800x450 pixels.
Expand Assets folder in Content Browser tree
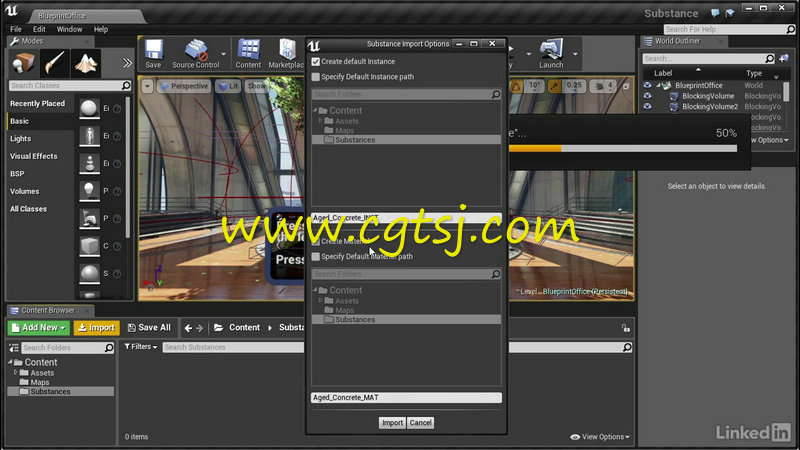(x=16, y=372)
